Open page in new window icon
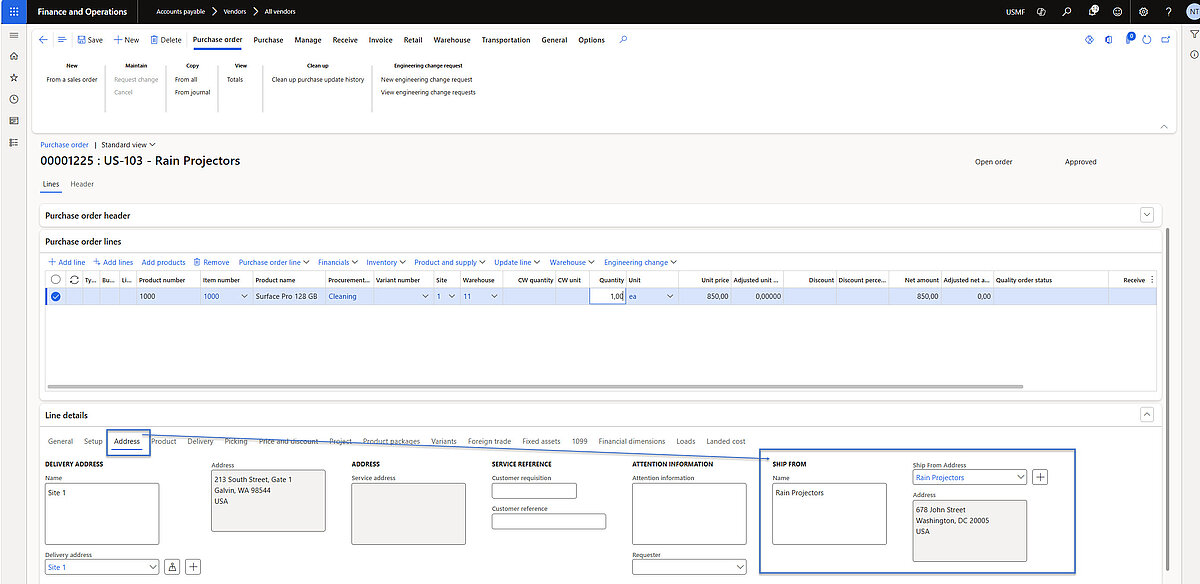The image size is (1200, 584). point(1165,40)
